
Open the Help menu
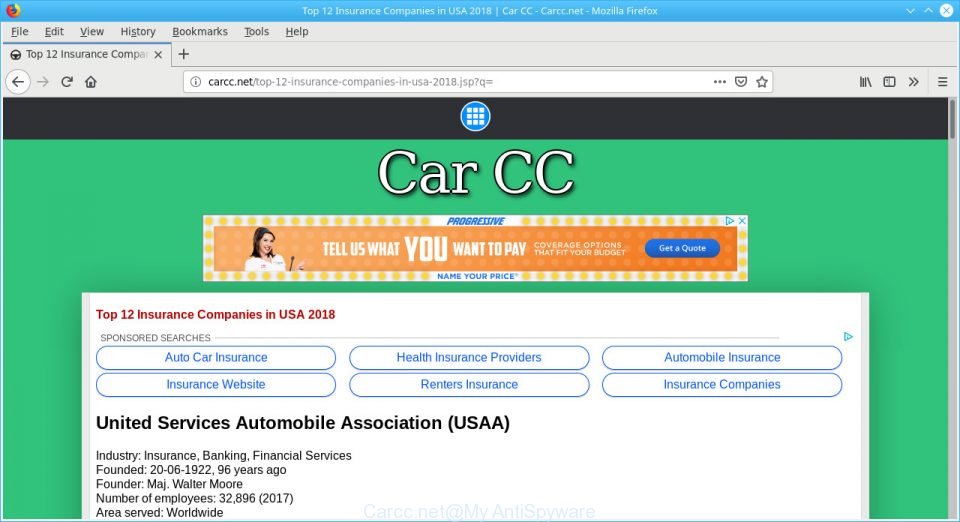(x=297, y=31)
